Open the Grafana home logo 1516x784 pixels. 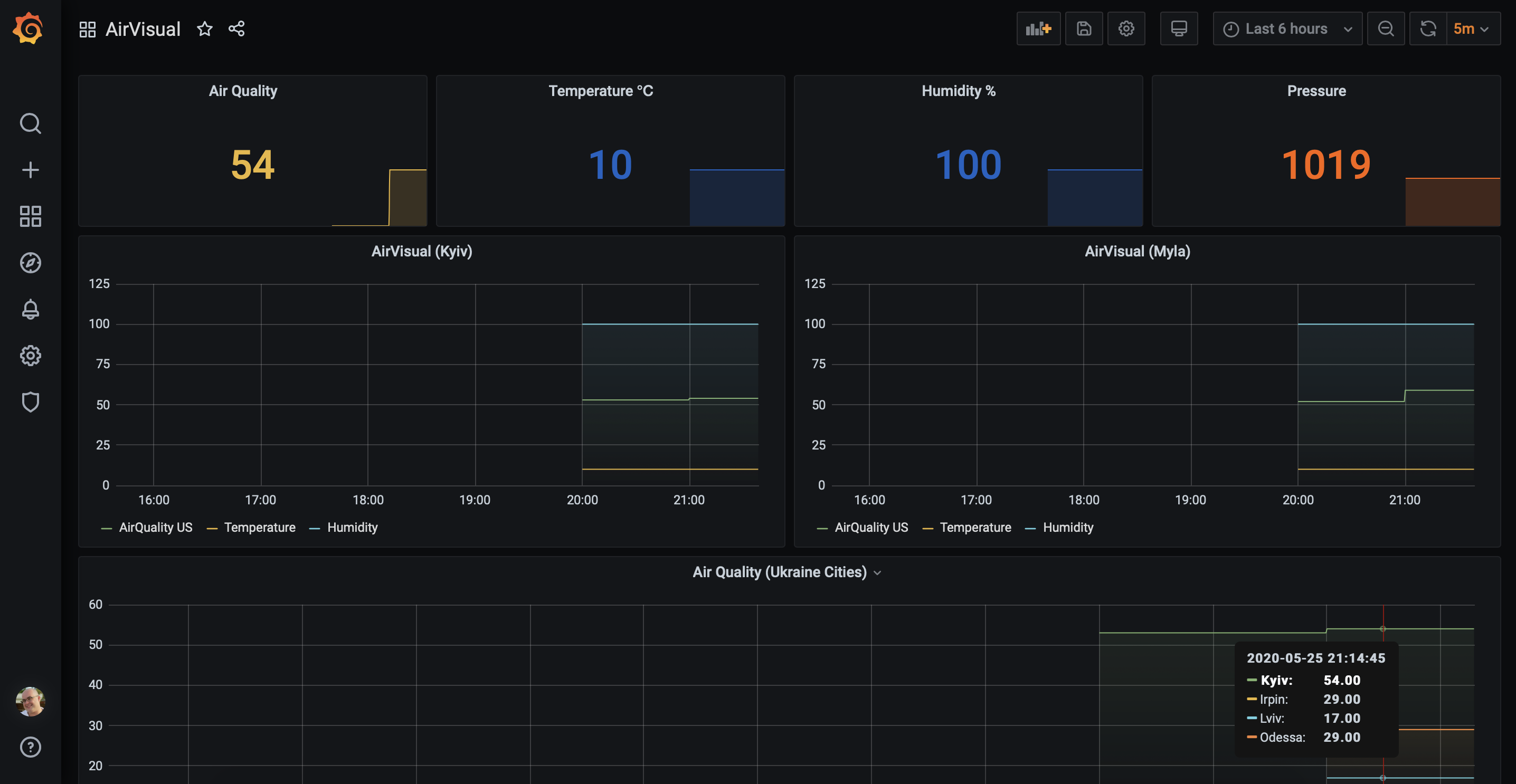pos(29,28)
